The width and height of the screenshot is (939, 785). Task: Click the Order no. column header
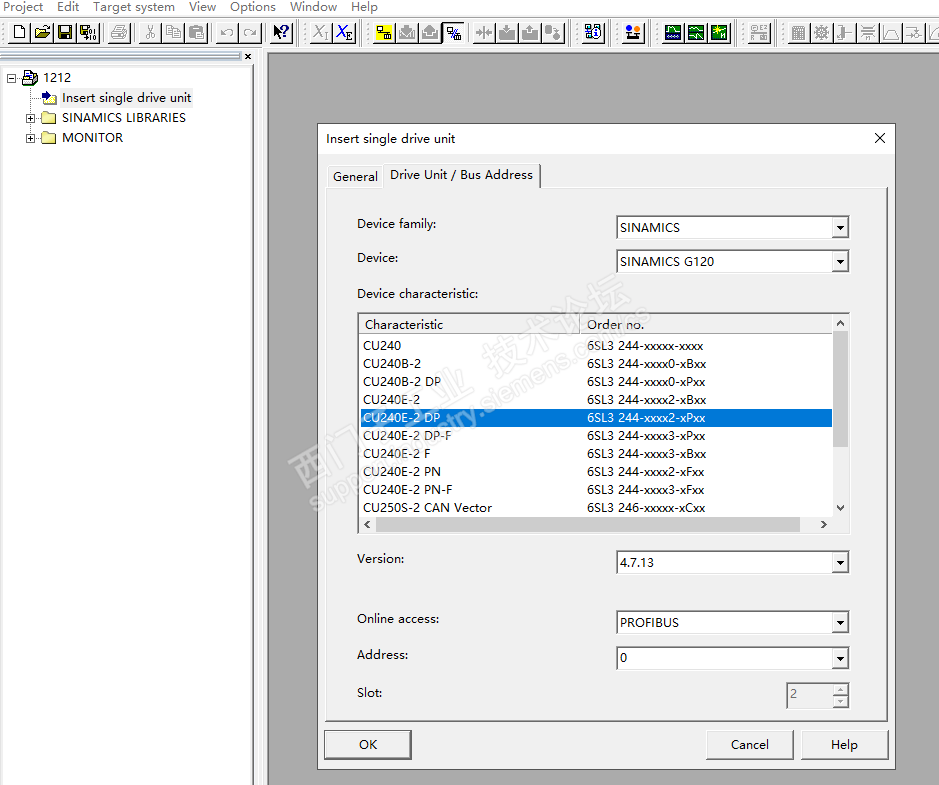pyautogui.click(x=707, y=325)
